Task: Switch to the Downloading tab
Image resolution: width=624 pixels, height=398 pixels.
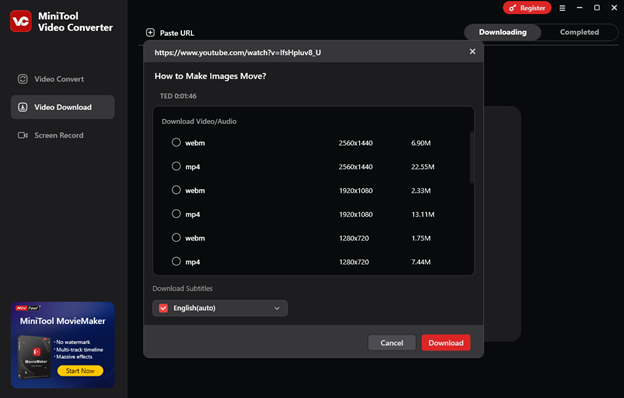Action: click(503, 32)
